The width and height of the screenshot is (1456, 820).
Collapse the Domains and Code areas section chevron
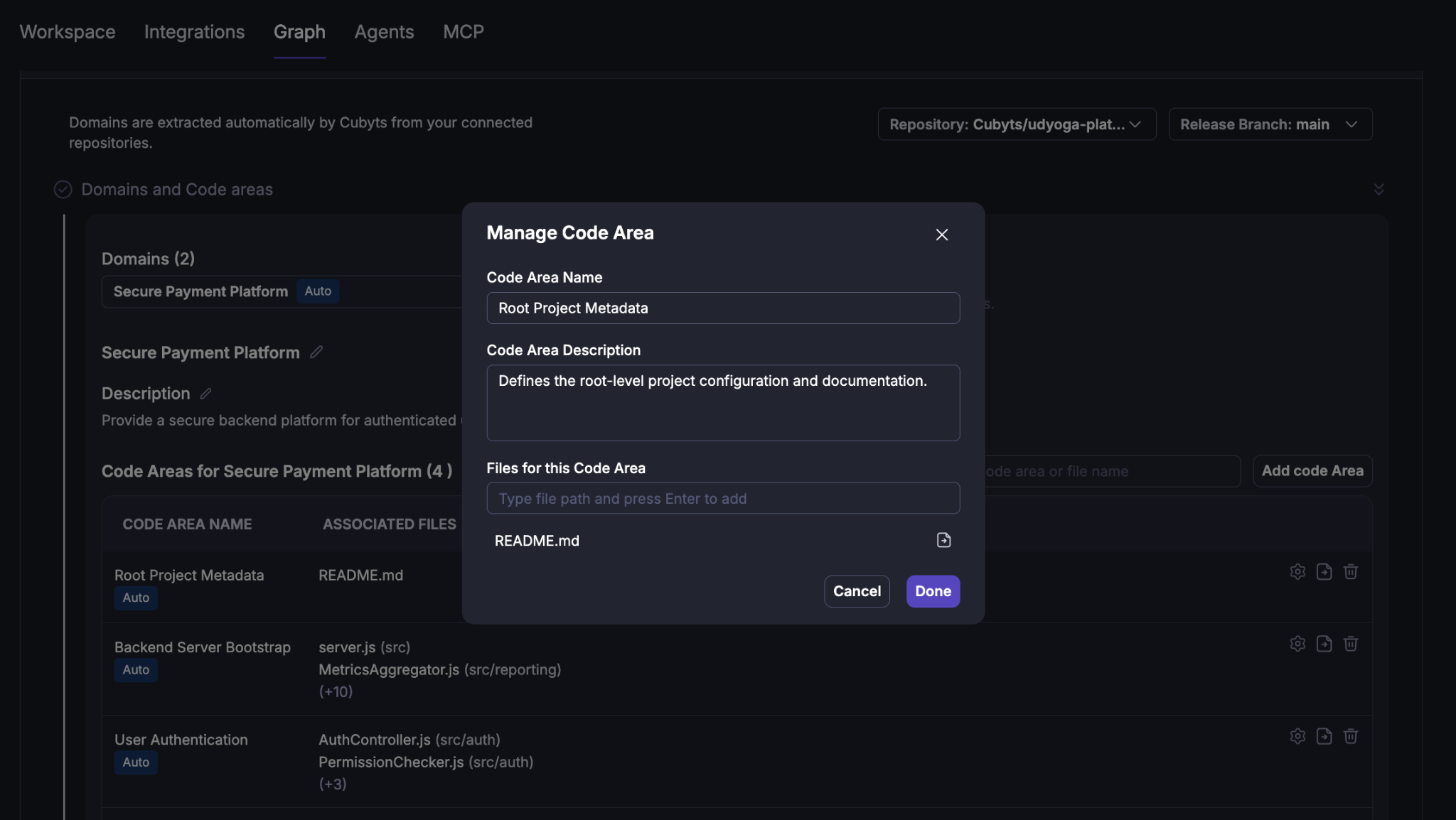pos(1379,189)
